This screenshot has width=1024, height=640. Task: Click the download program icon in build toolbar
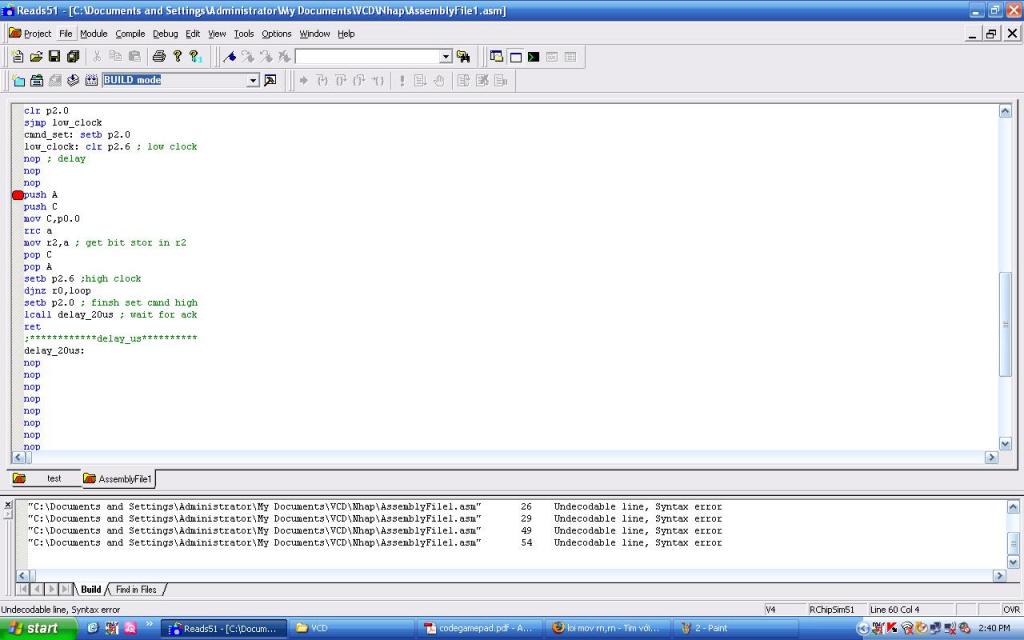coord(73,80)
